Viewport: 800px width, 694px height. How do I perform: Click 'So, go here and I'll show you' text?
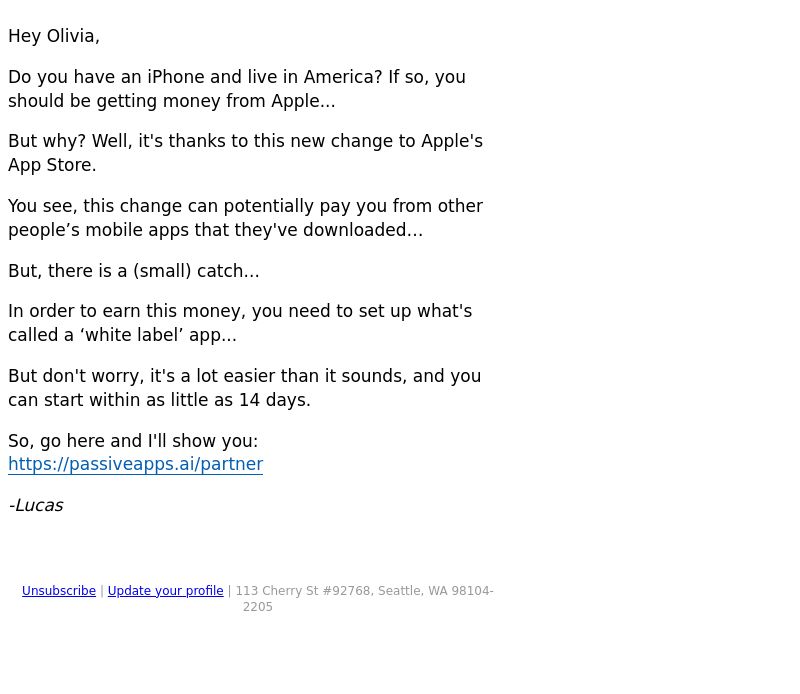click(133, 441)
